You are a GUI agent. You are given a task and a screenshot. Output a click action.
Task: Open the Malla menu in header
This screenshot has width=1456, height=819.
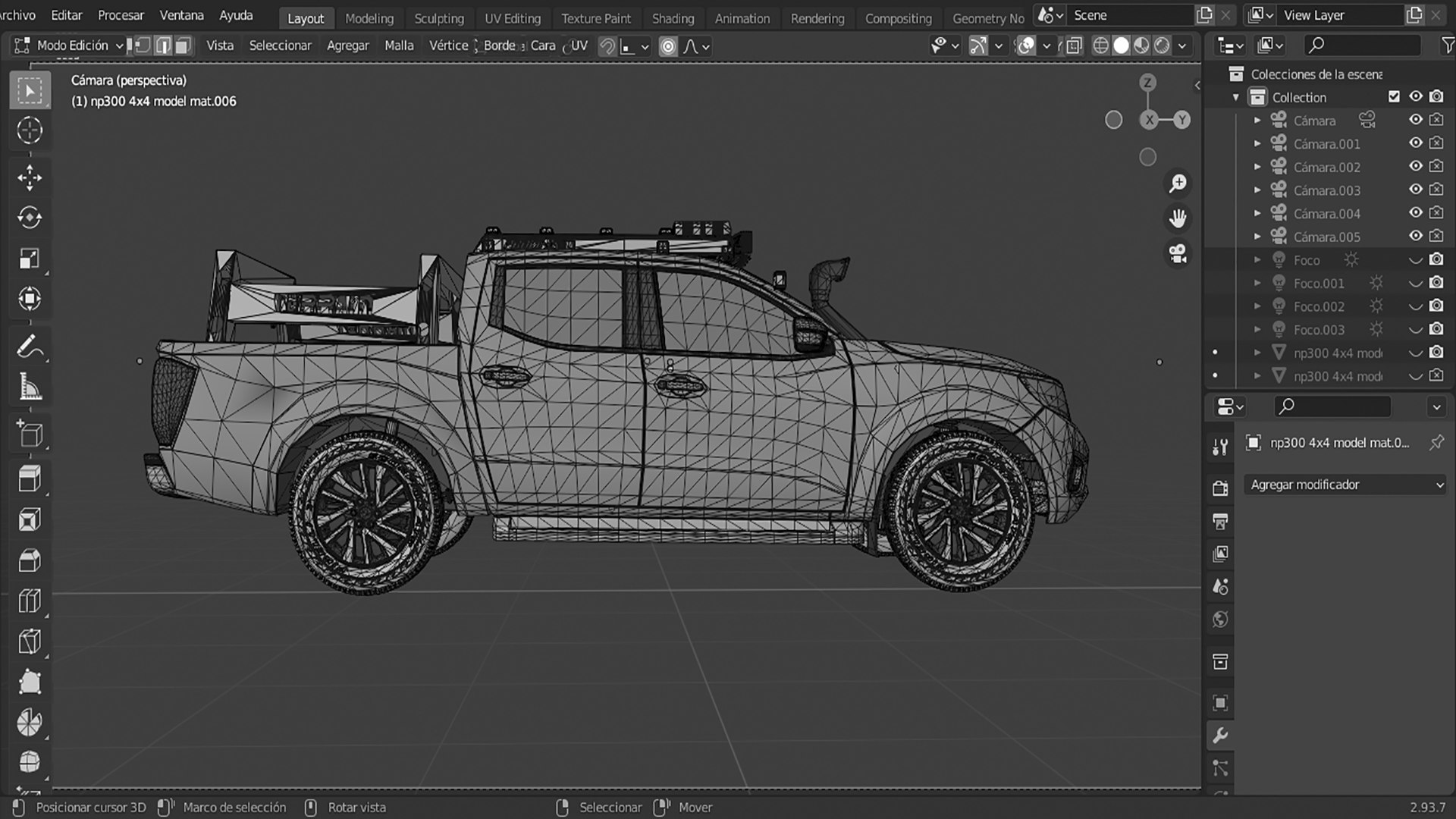(x=399, y=45)
